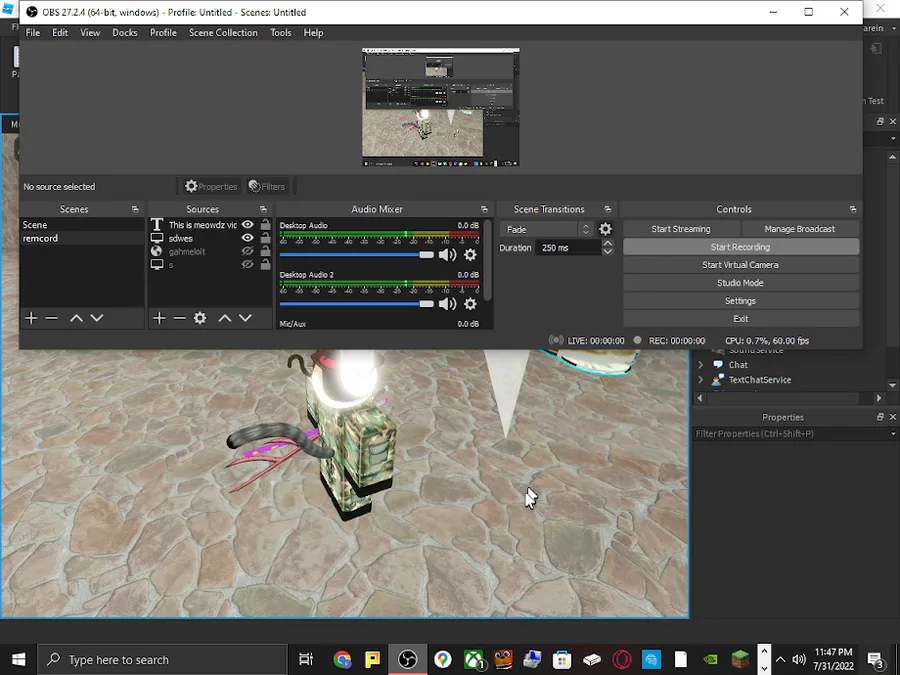Mute Desktop Audio speaker icon
The width and height of the screenshot is (900, 675).
click(447, 255)
